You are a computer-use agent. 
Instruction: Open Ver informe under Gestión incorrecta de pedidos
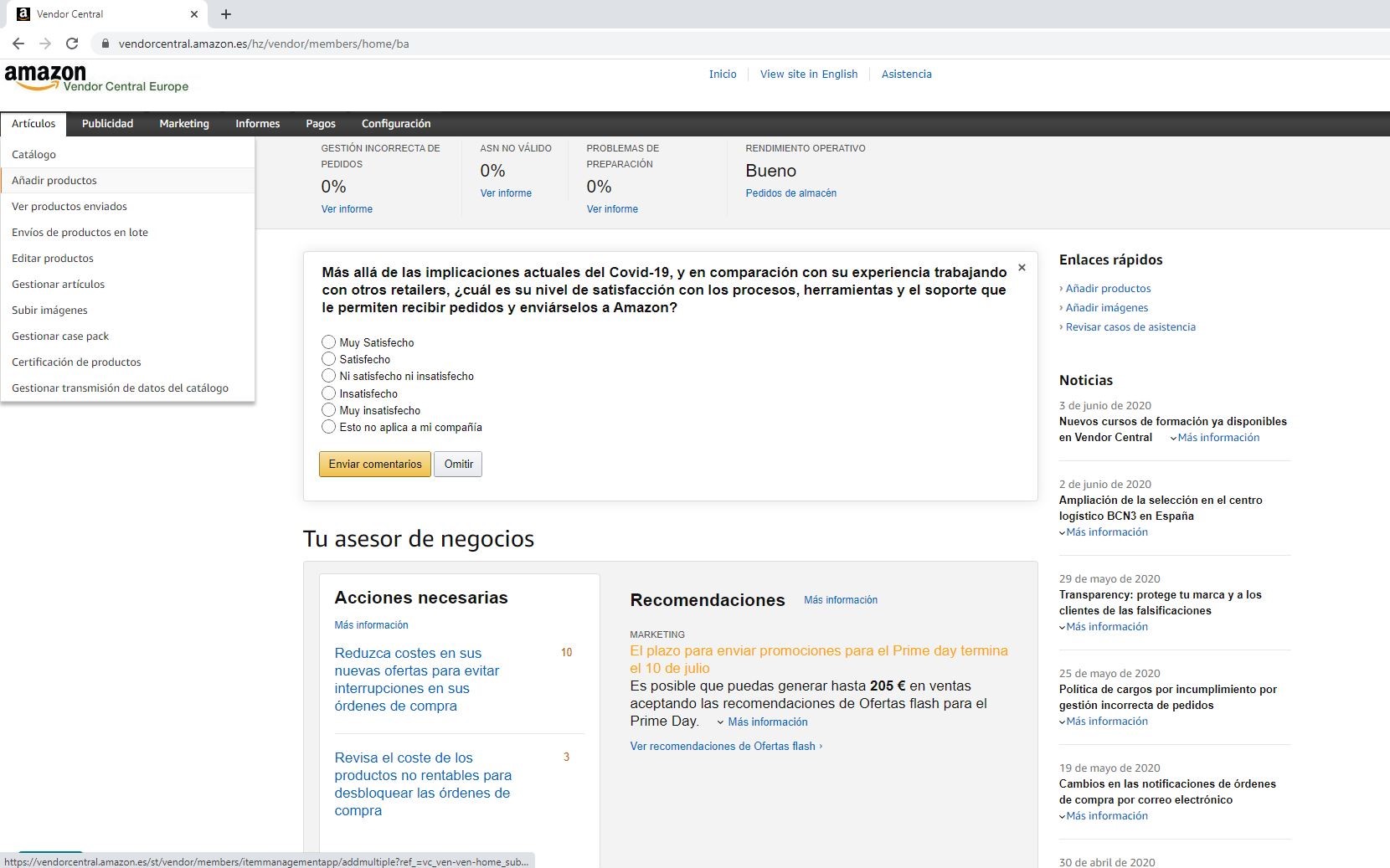pyautogui.click(x=347, y=209)
